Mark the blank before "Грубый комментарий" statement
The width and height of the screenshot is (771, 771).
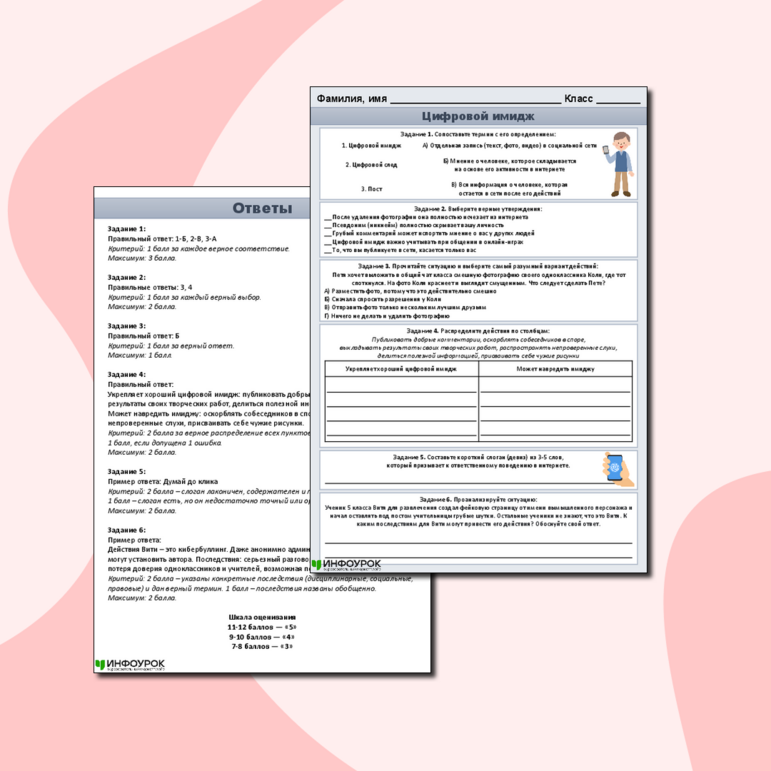click(328, 235)
